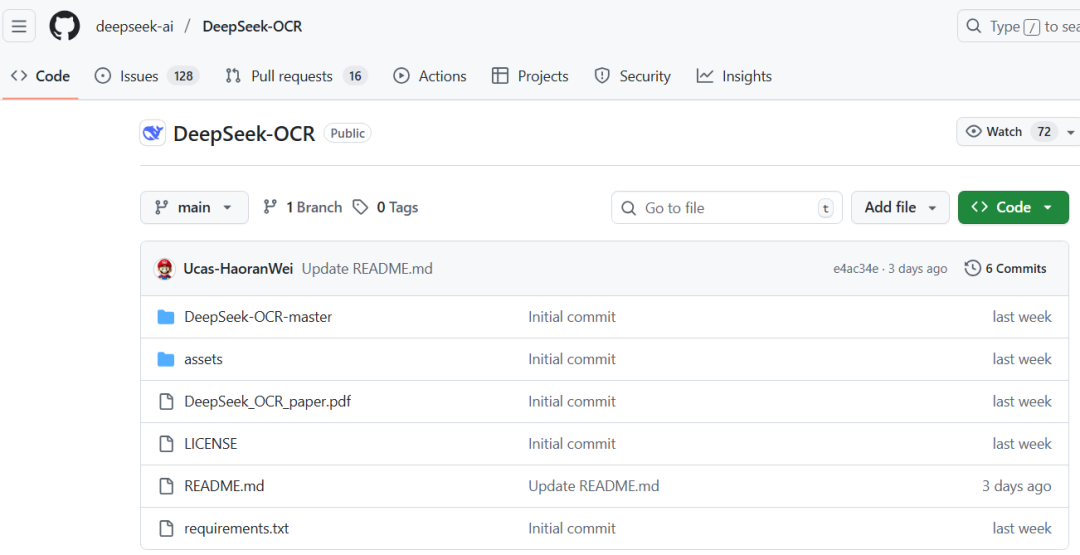Click the branch icon beside 1 Branch
The height and width of the screenshot is (555, 1080).
[x=270, y=207]
